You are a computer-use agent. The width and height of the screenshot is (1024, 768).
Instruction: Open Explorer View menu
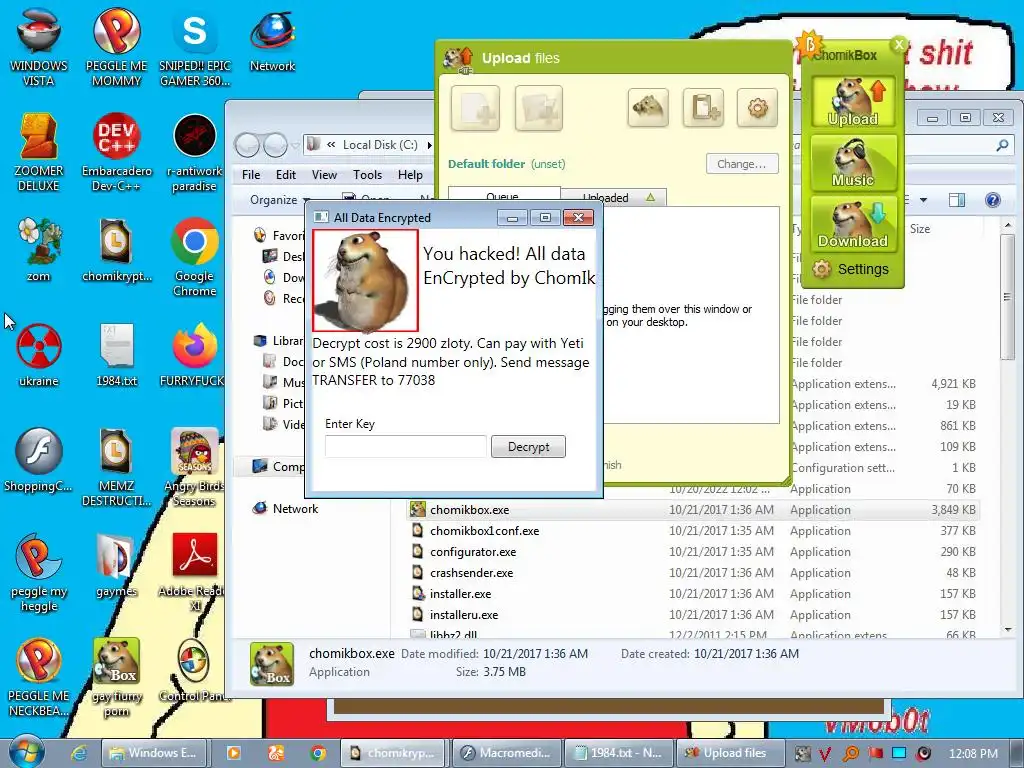(x=324, y=174)
